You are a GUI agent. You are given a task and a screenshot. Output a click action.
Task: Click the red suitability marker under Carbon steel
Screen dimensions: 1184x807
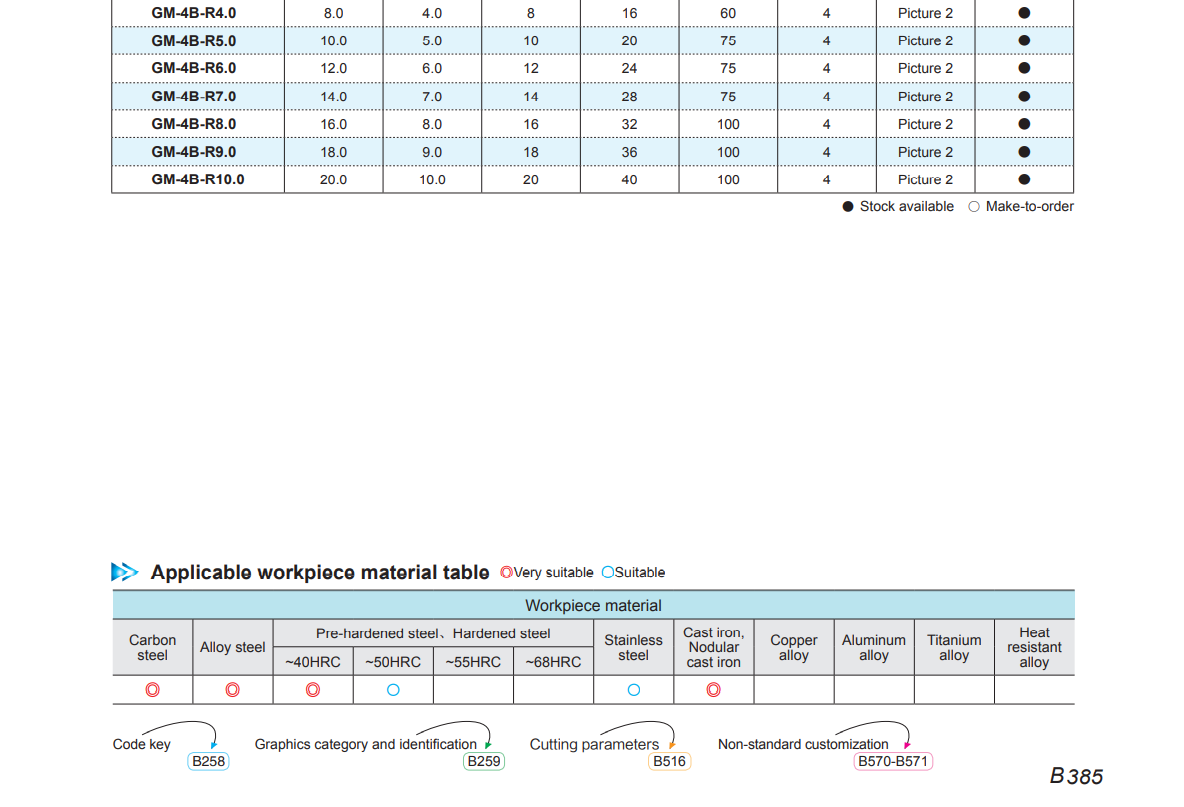[152, 690]
